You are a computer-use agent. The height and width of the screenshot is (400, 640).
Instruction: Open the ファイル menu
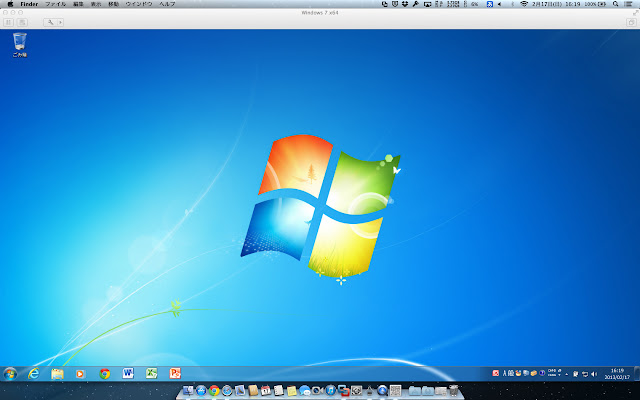[55, 4]
